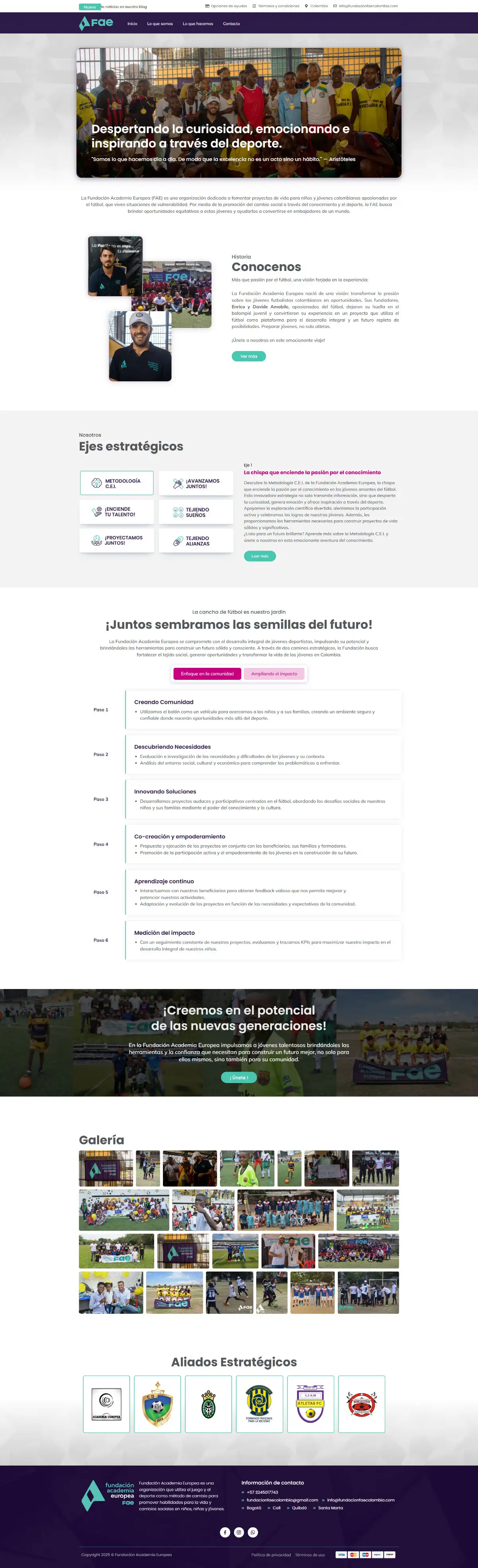The image size is (478, 1568).
Task: Select the ¡Avanzamos Juntos! axis tab
Action: click(196, 483)
